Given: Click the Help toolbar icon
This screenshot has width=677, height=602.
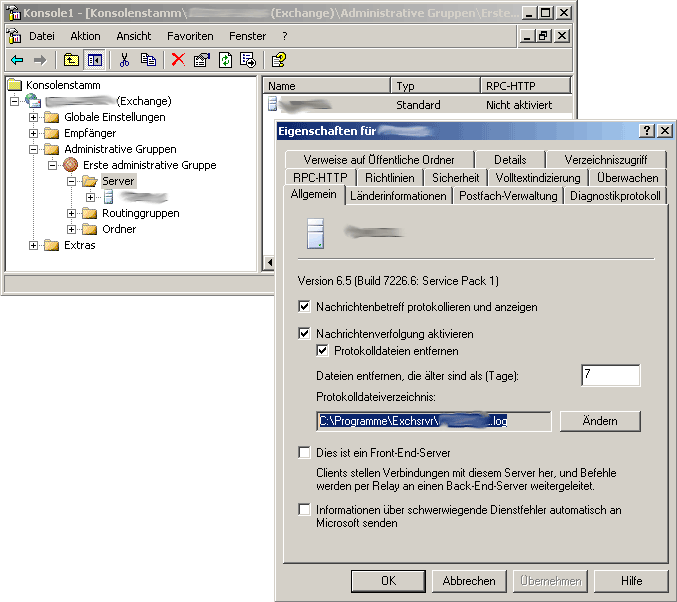Looking at the screenshot, I should click(x=279, y=60).
